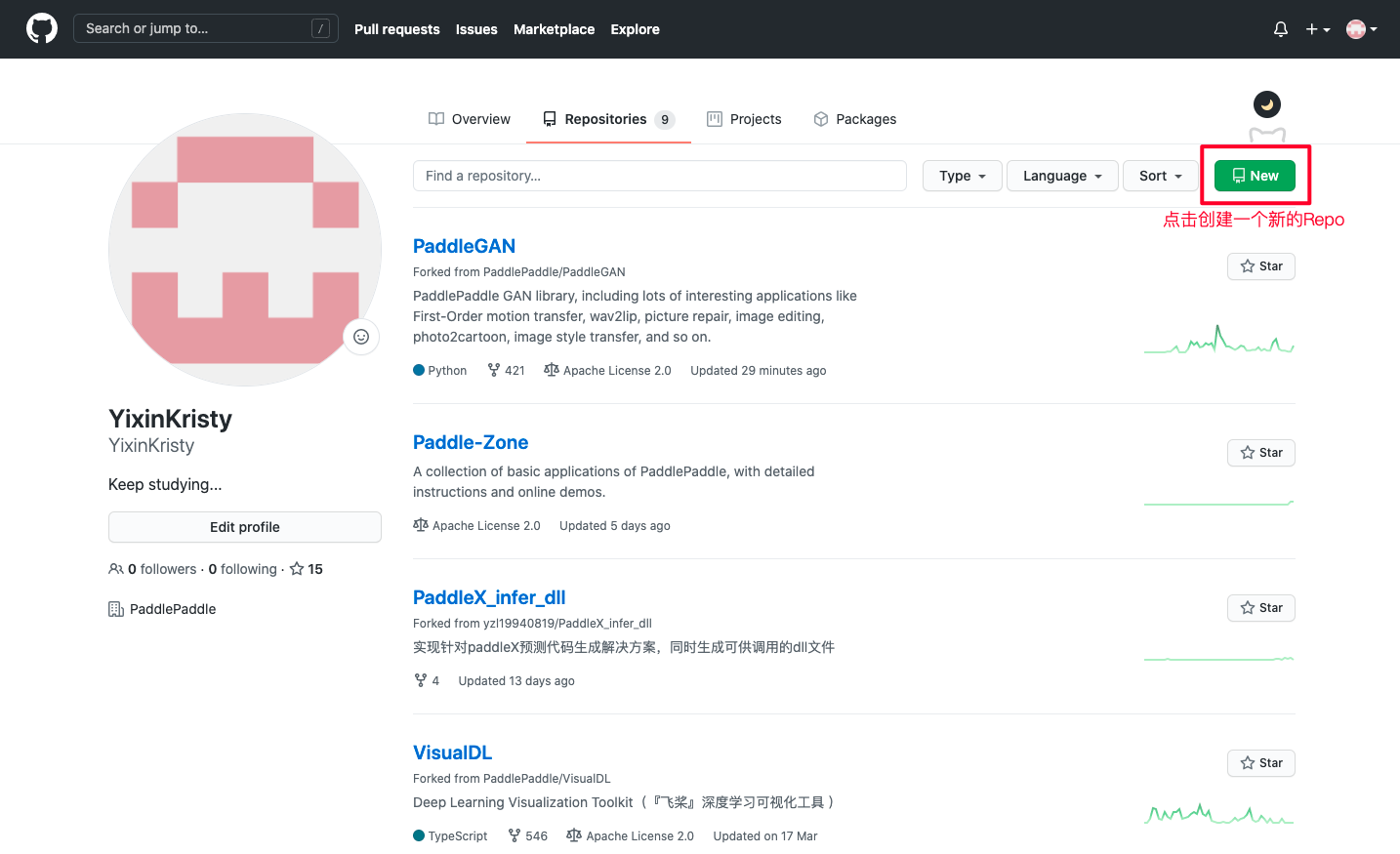Open the GitHub home logo
The image size is (1400, 854).
click(42, 28)
